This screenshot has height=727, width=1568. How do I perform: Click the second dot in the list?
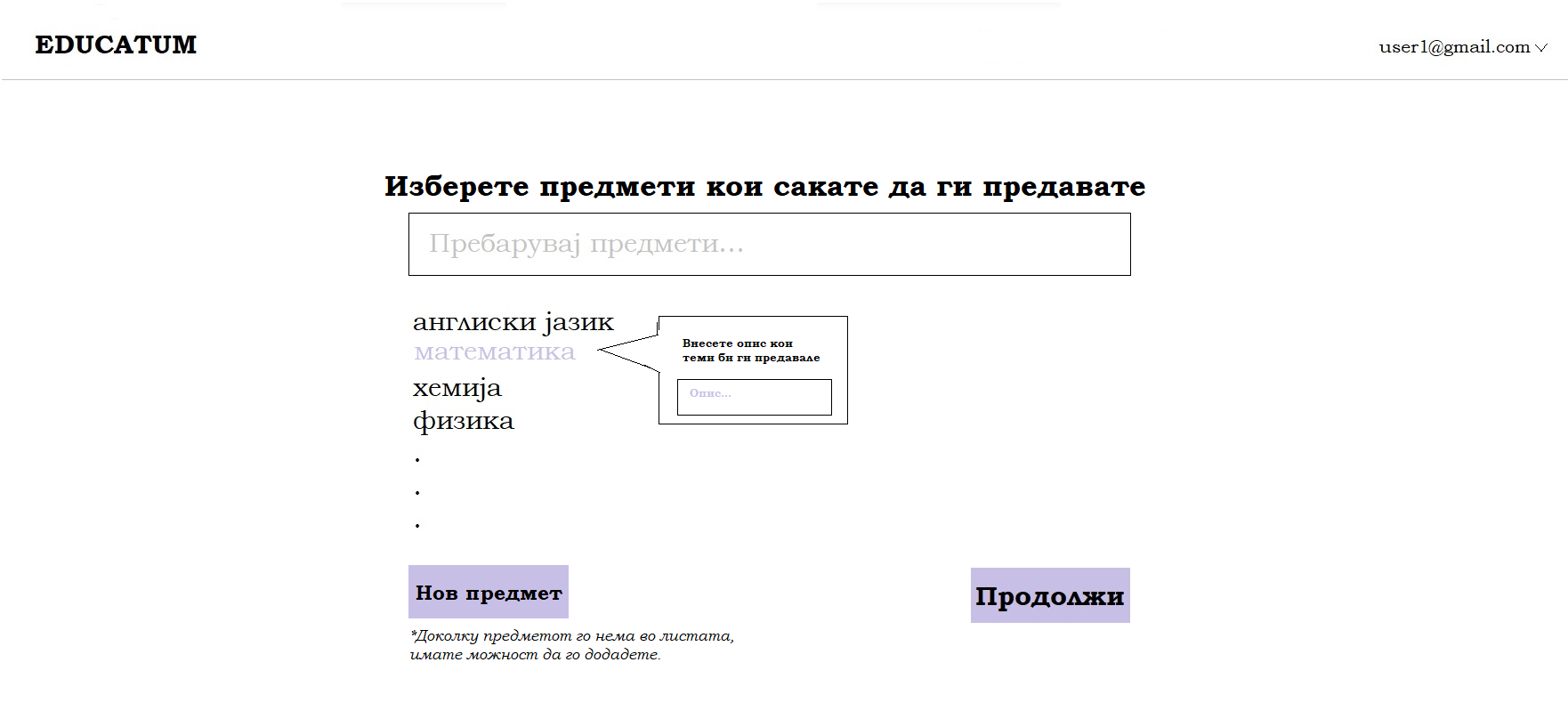(x=417, y=493)
